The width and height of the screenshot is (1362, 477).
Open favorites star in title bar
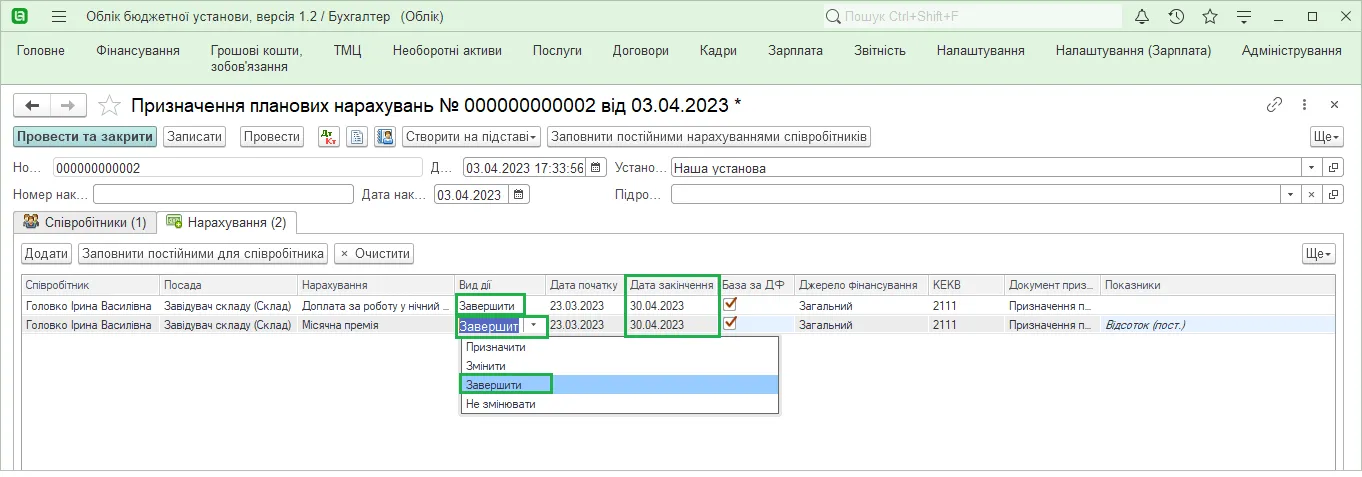point(1210,16)
